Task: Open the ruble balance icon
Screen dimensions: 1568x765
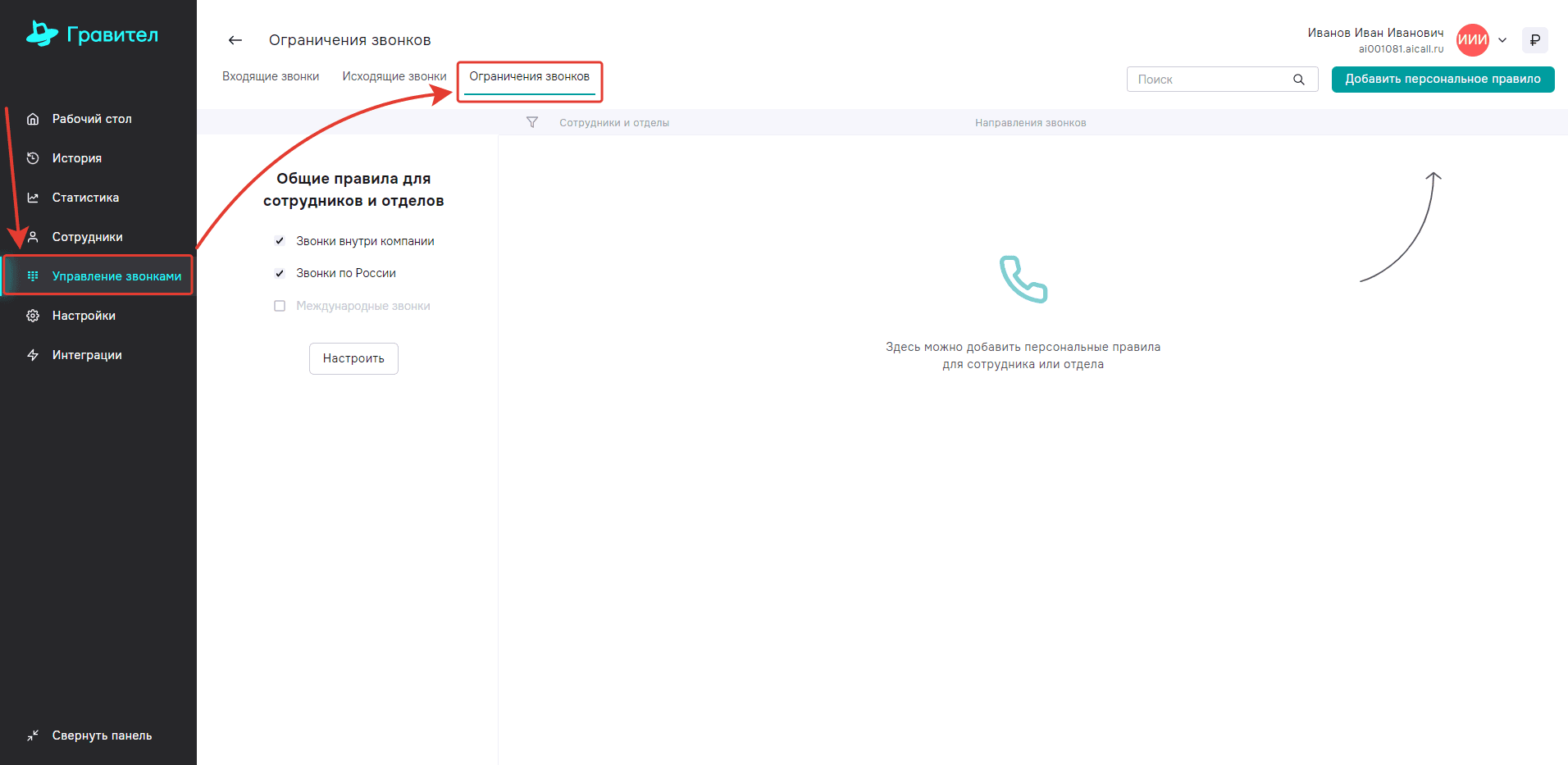Action: [1534, 40]
